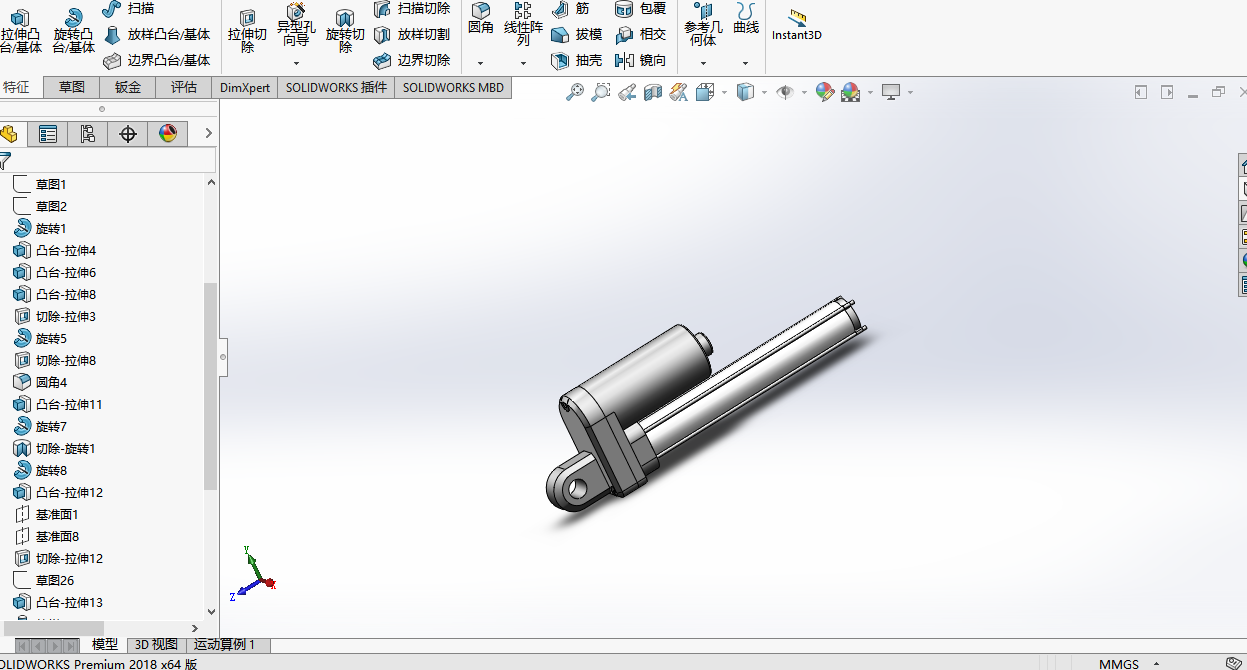The height and width of the screenshot is (670, 1247).
Task: Choose the 包覆 wrap tool
Action: click(640, 8)
